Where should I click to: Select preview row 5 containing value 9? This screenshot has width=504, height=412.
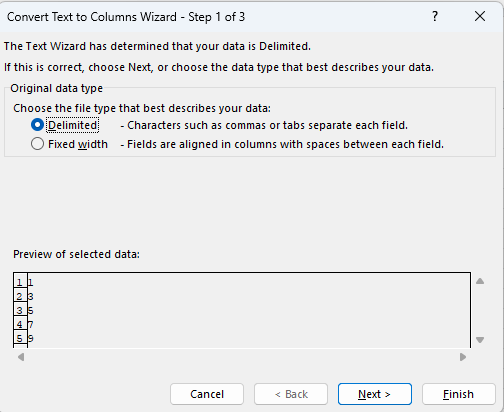tap(242, 338)
